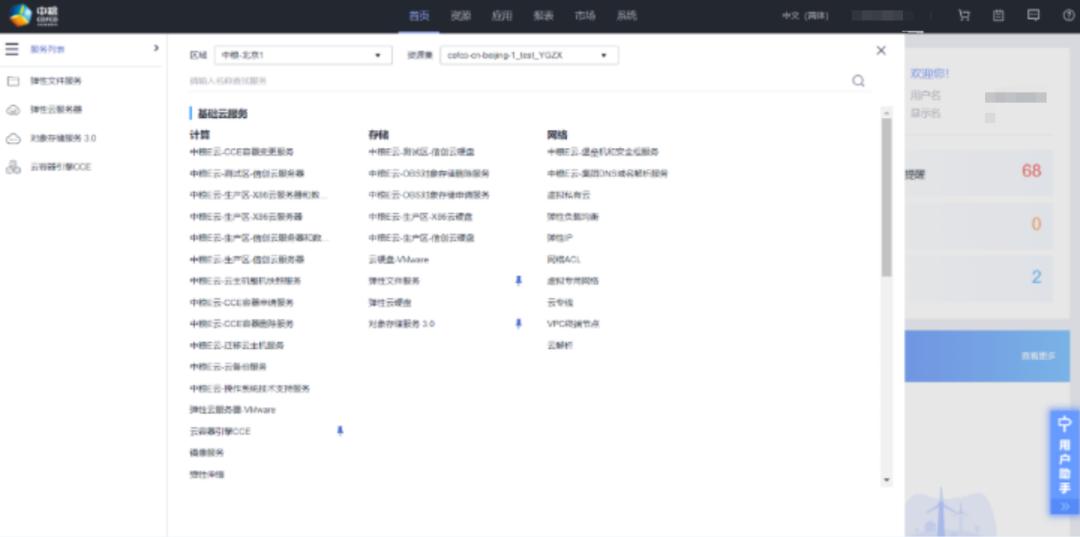
Task: Open the 资源集 resource set dropdown
Action: pyautogui.click(x=529, y=55)
